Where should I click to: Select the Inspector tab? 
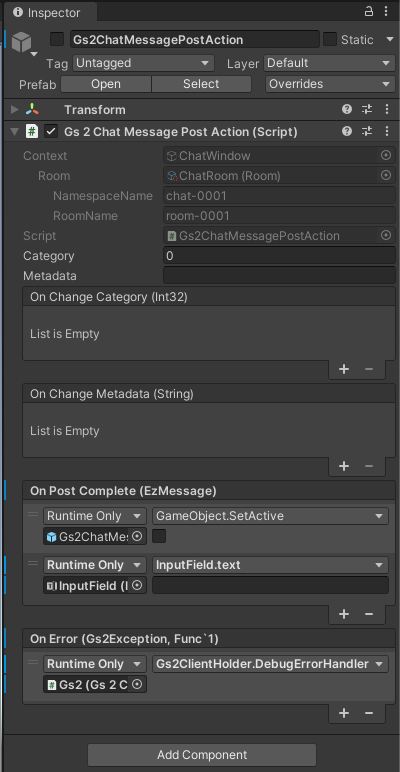[47, 13]
